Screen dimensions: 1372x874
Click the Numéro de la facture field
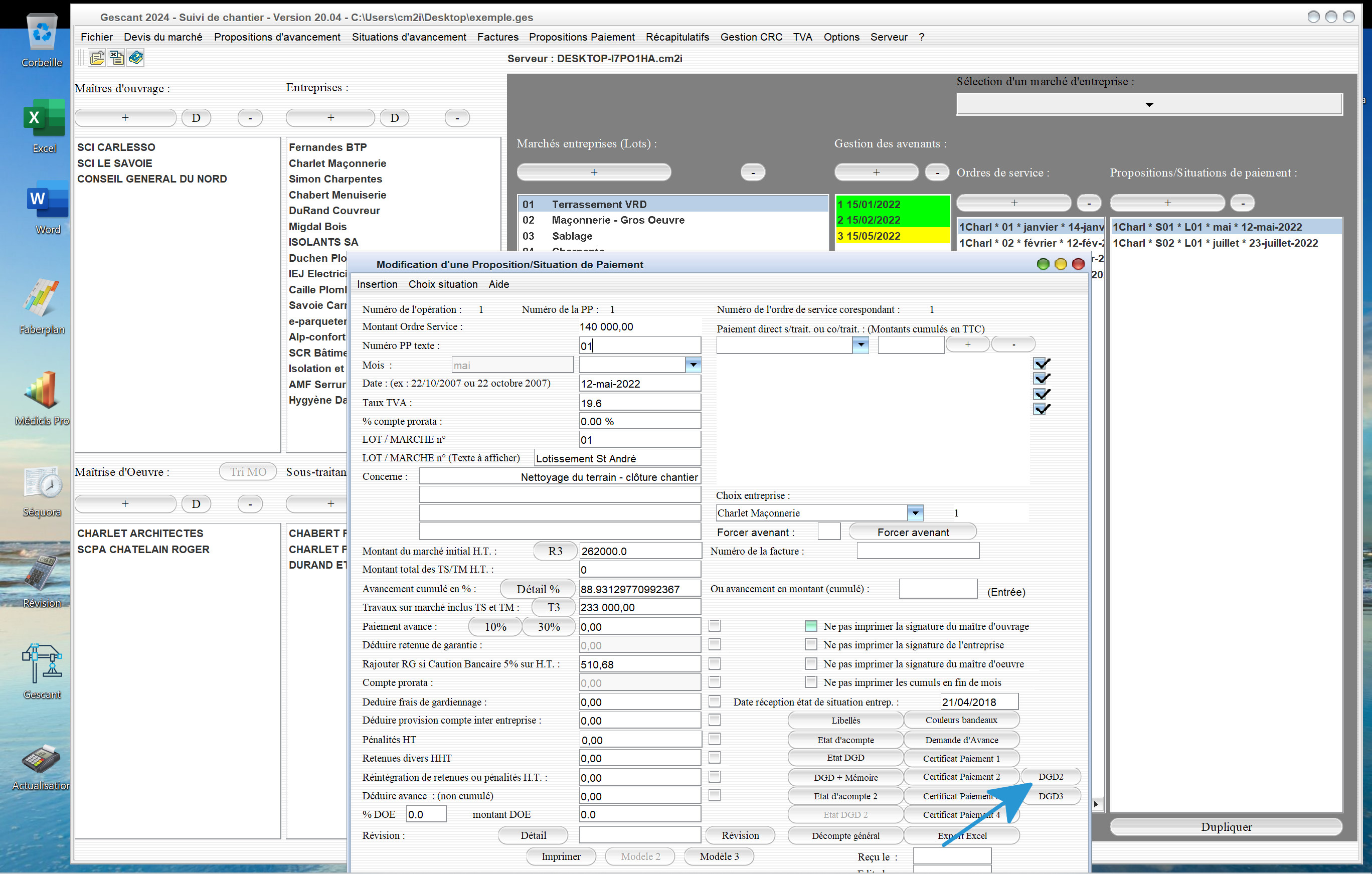(918, 551)
